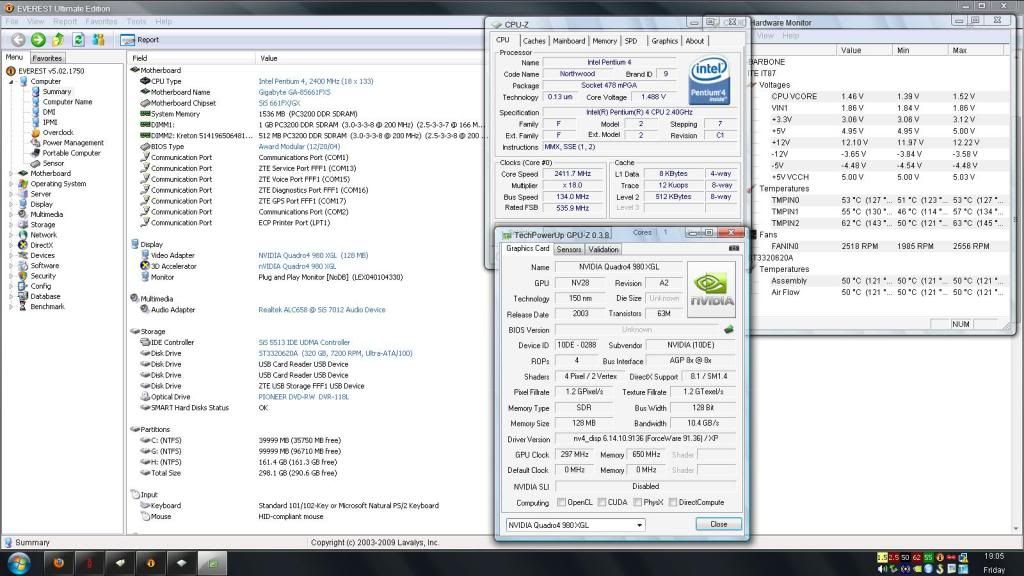Viewport: 1024px width, 576px height.
Task: Select the Benchmark hourglass icon in the tree
Action: (23, 306)
